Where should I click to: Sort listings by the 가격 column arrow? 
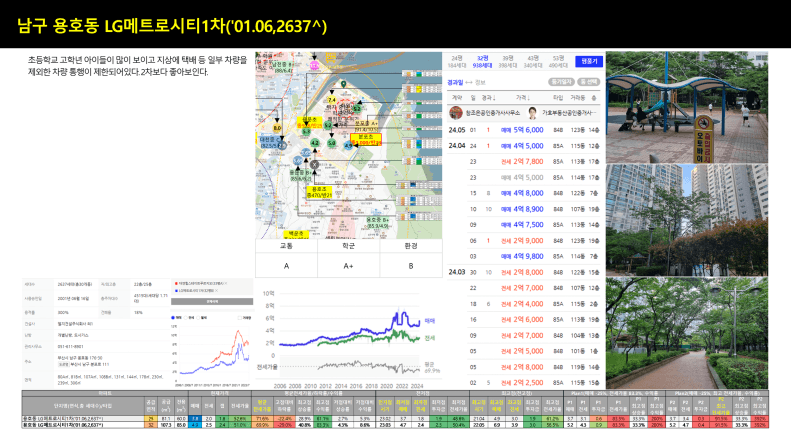pyautogui.click(x=528, y=98)
